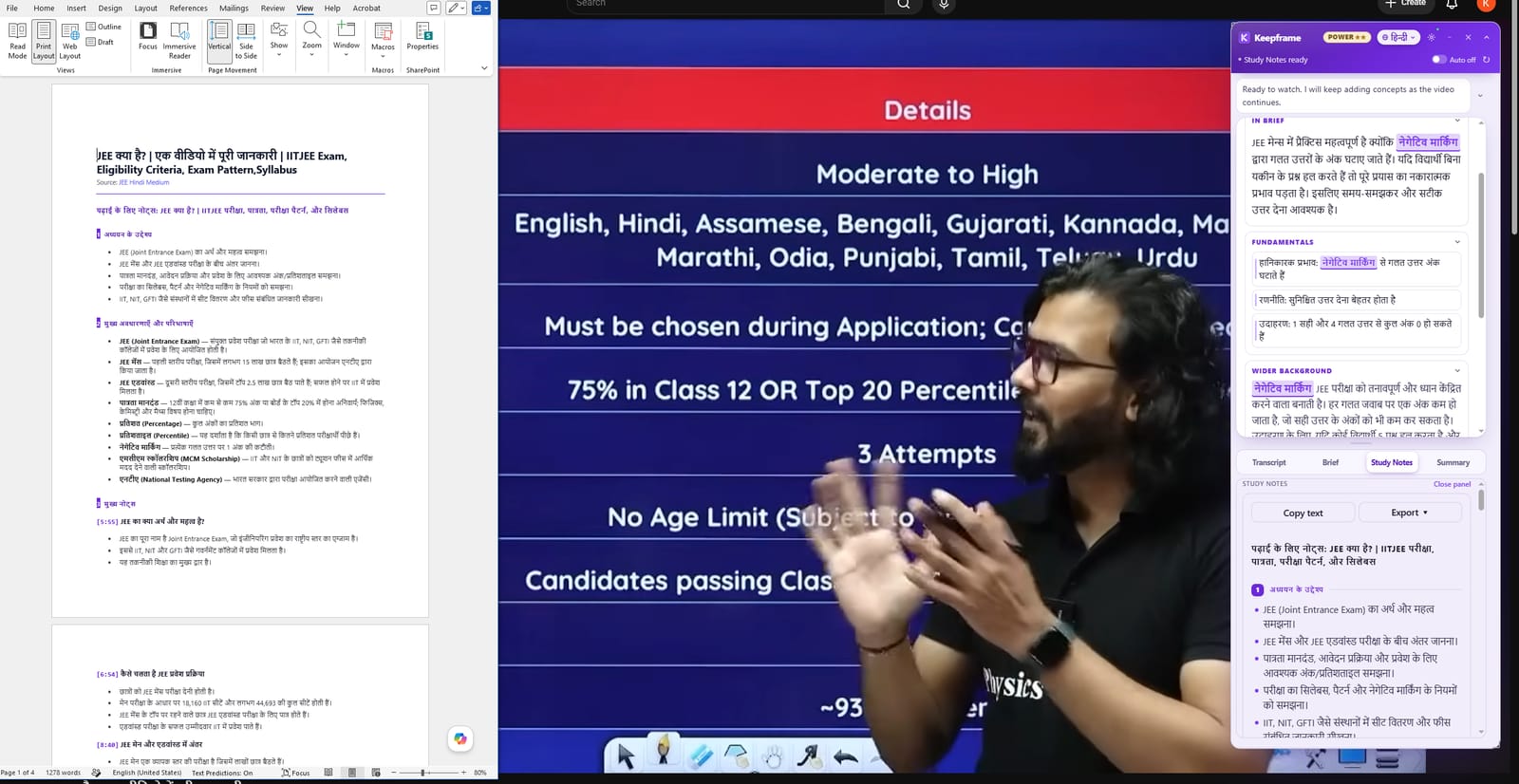Open the Comments pane in Word
Image resolution: width=1519 pixels, height=784 pixels.
pyautogui.click(x=433, y=8)
